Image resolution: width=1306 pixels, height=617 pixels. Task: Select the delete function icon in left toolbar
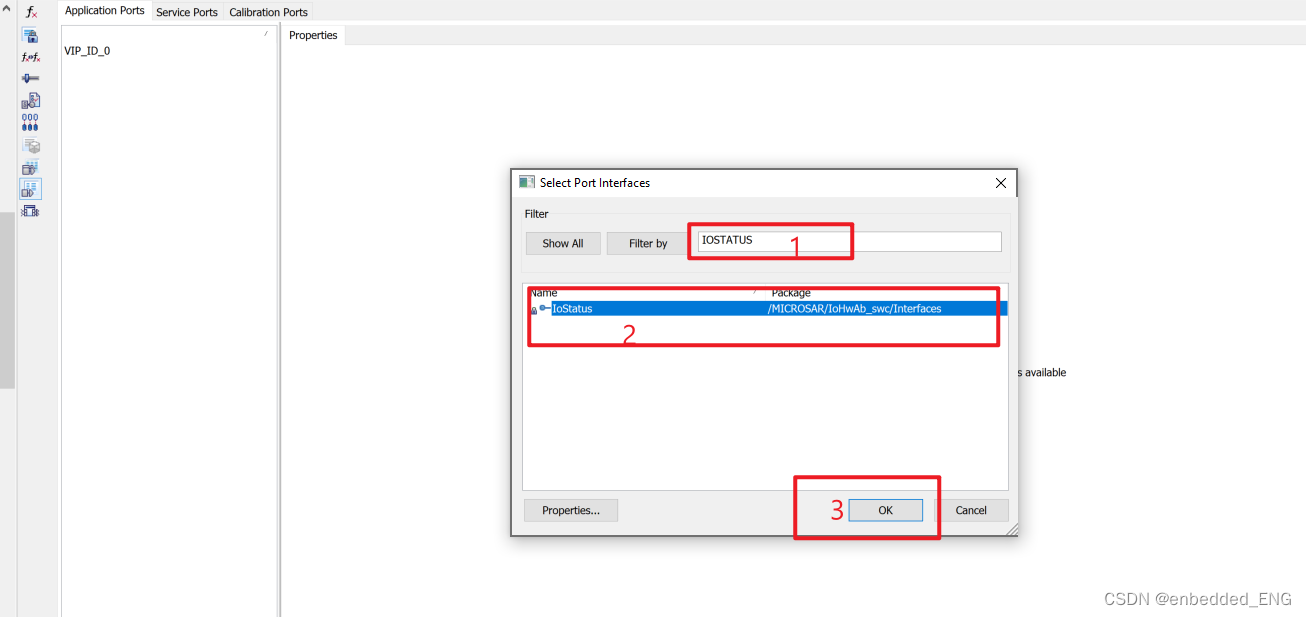click(30, 12)
